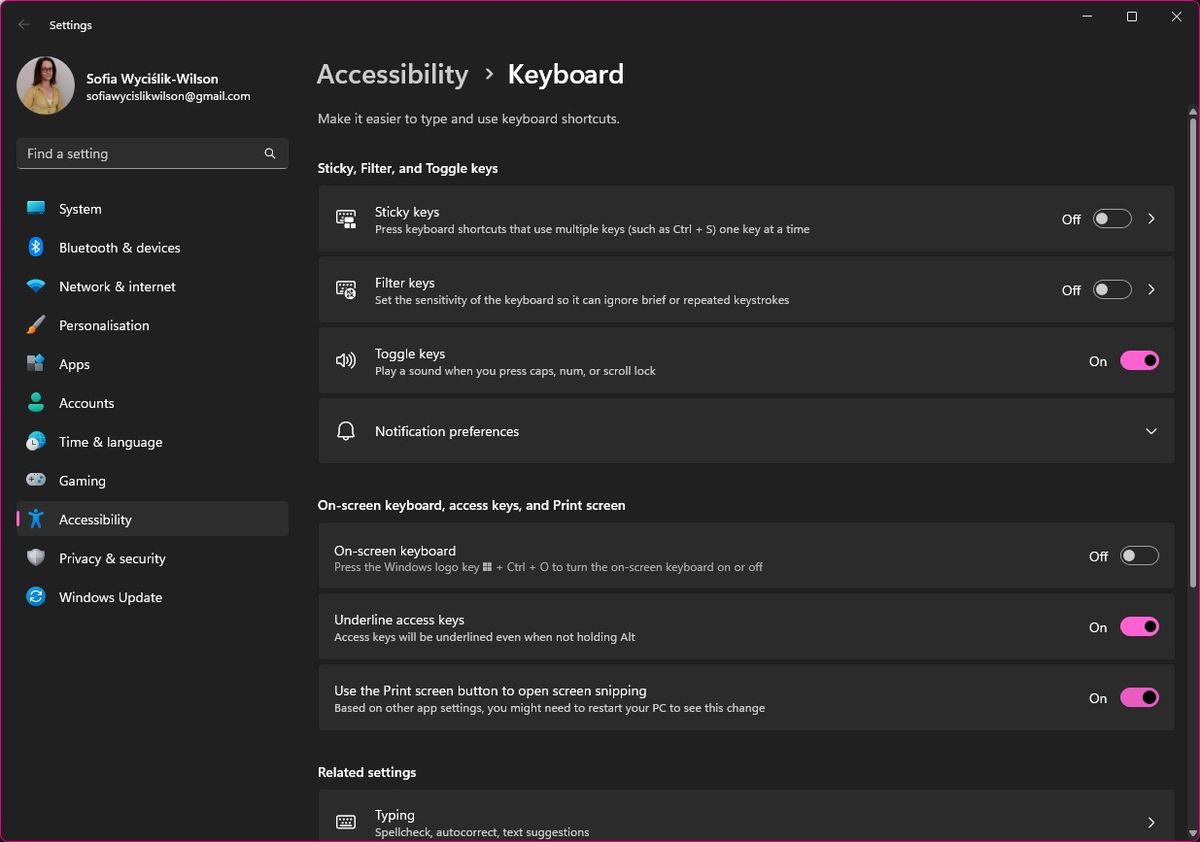Open Windows Update from sidebar
The height and width of the screenshot is (842, 1200).
coord(110,597)
